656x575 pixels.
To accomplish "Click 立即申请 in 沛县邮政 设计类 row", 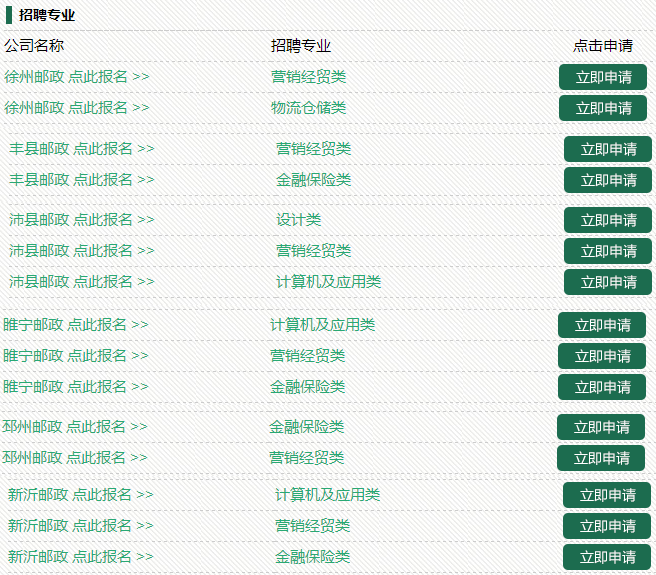I will [607, 220].
